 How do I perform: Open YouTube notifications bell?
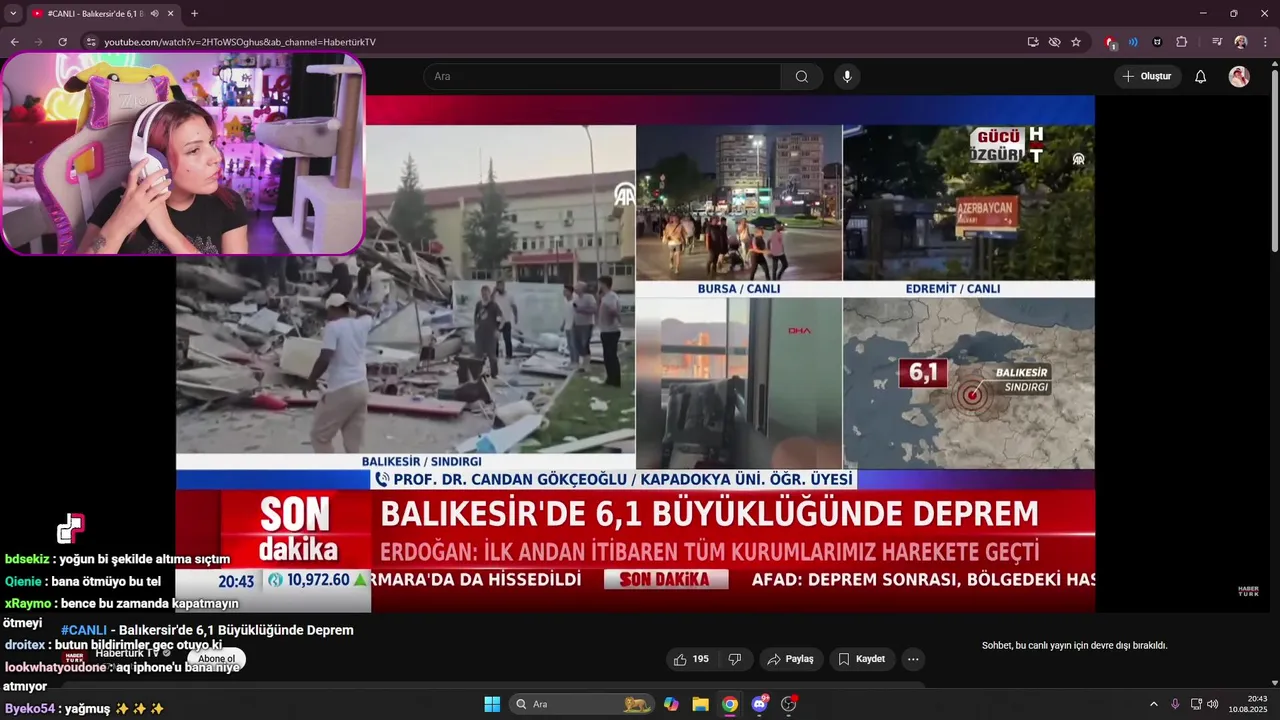coord(1201,76)
